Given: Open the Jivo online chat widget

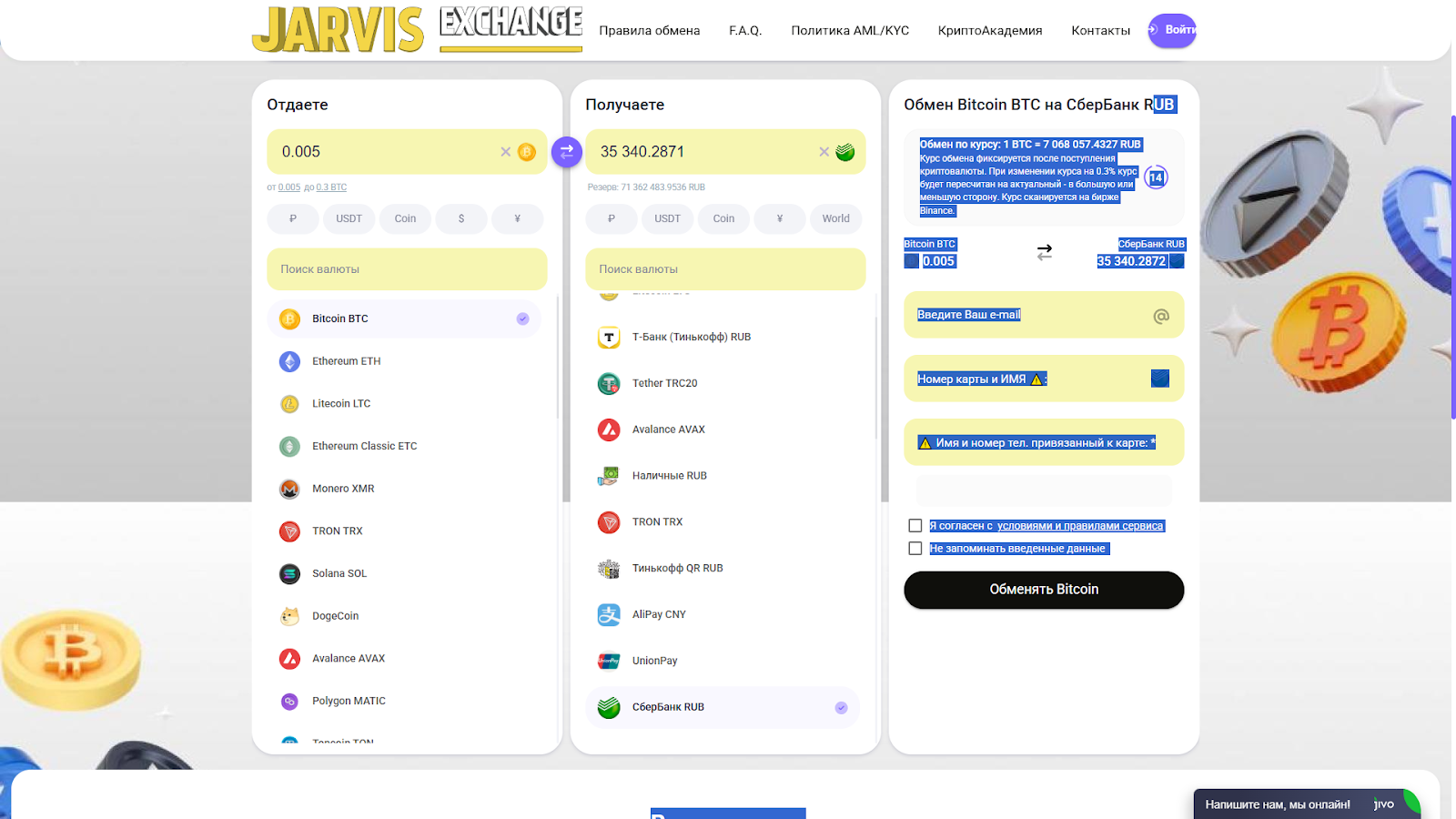Looking at the screenshot, I should click(x=1307, y=804).
